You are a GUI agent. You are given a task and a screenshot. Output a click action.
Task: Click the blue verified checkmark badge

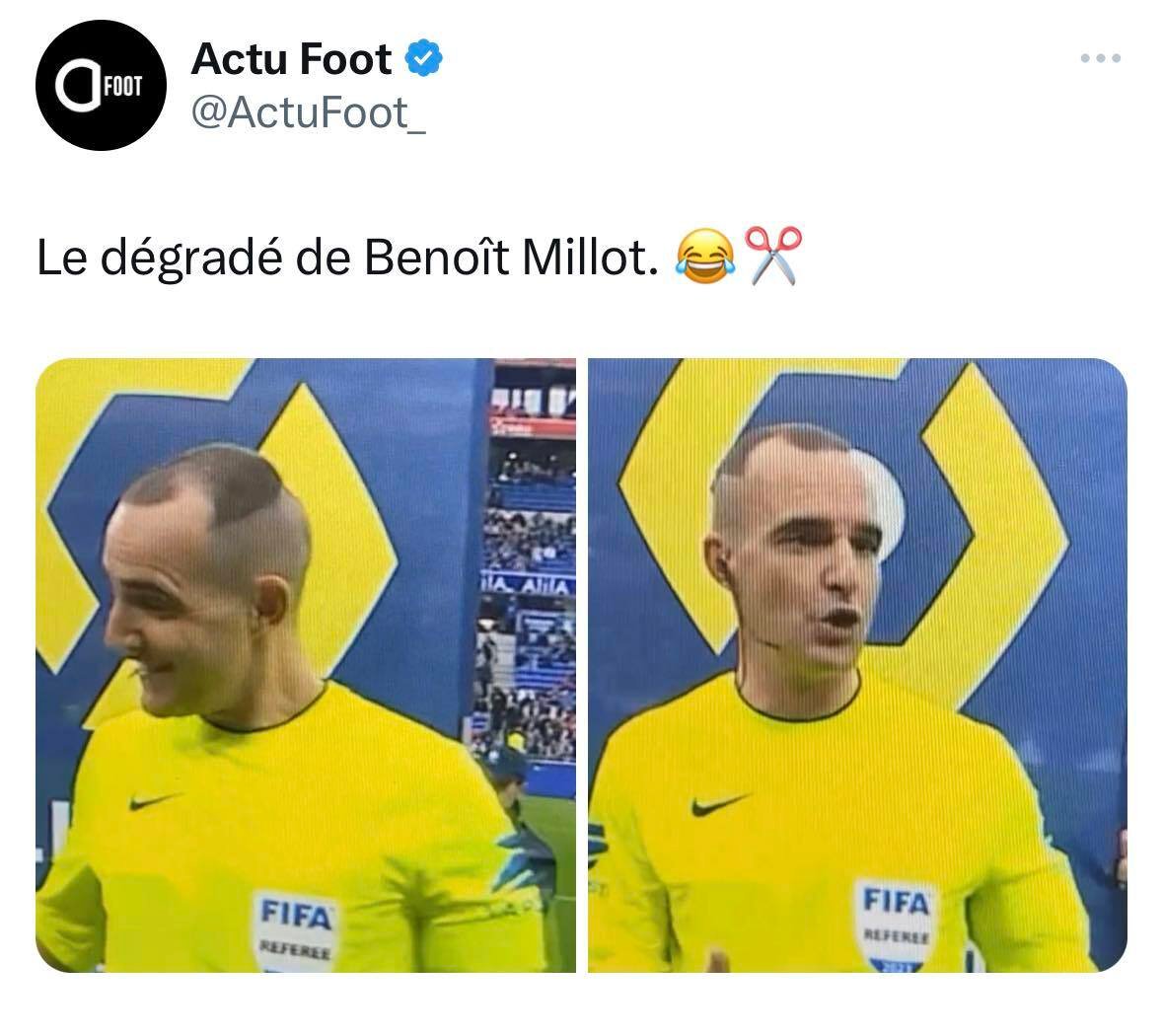423,58
